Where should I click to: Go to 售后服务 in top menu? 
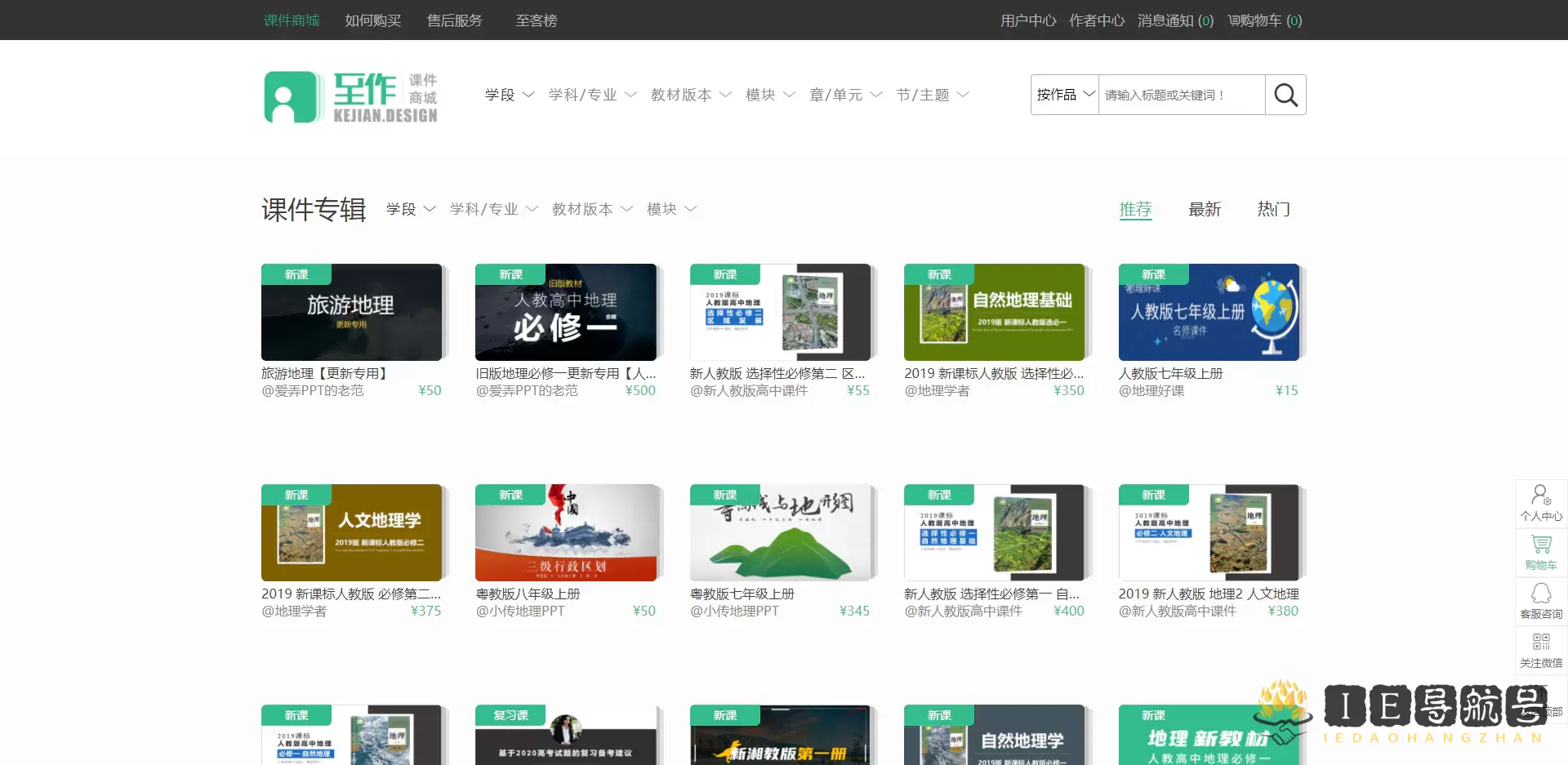pyautogui.click(x=454, y=20)
